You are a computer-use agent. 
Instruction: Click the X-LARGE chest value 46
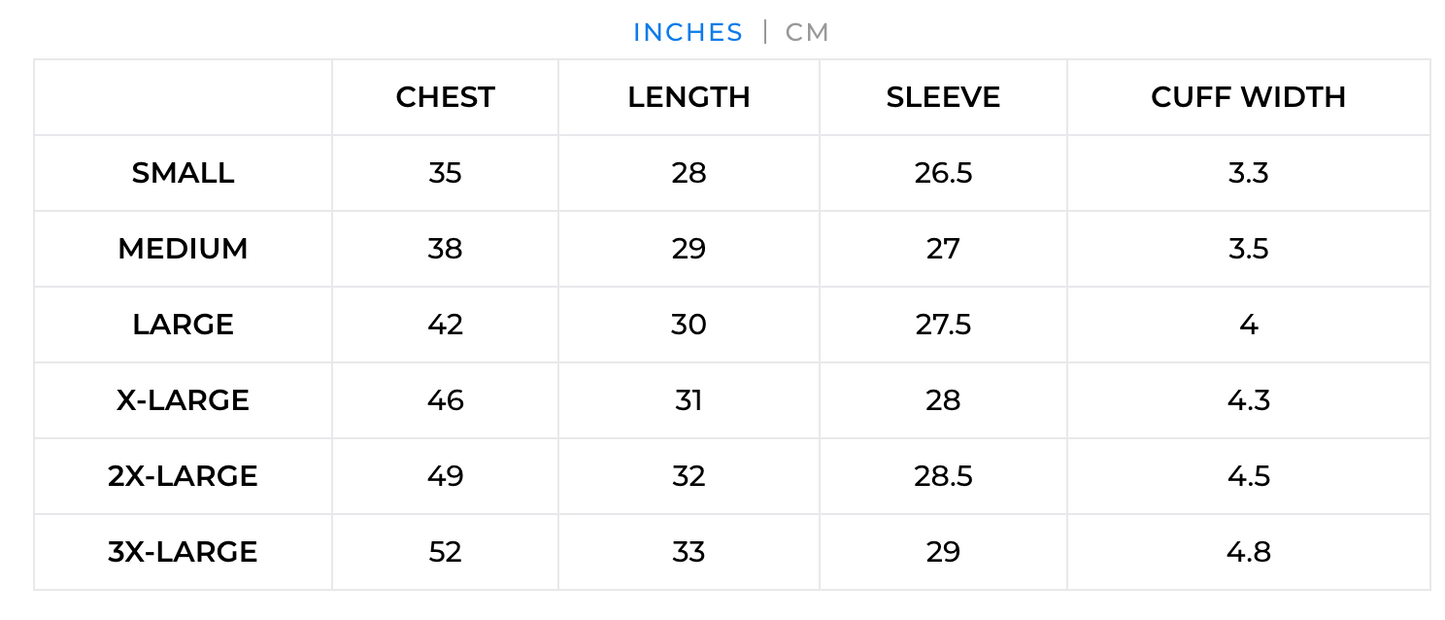[x=445, y=401]
